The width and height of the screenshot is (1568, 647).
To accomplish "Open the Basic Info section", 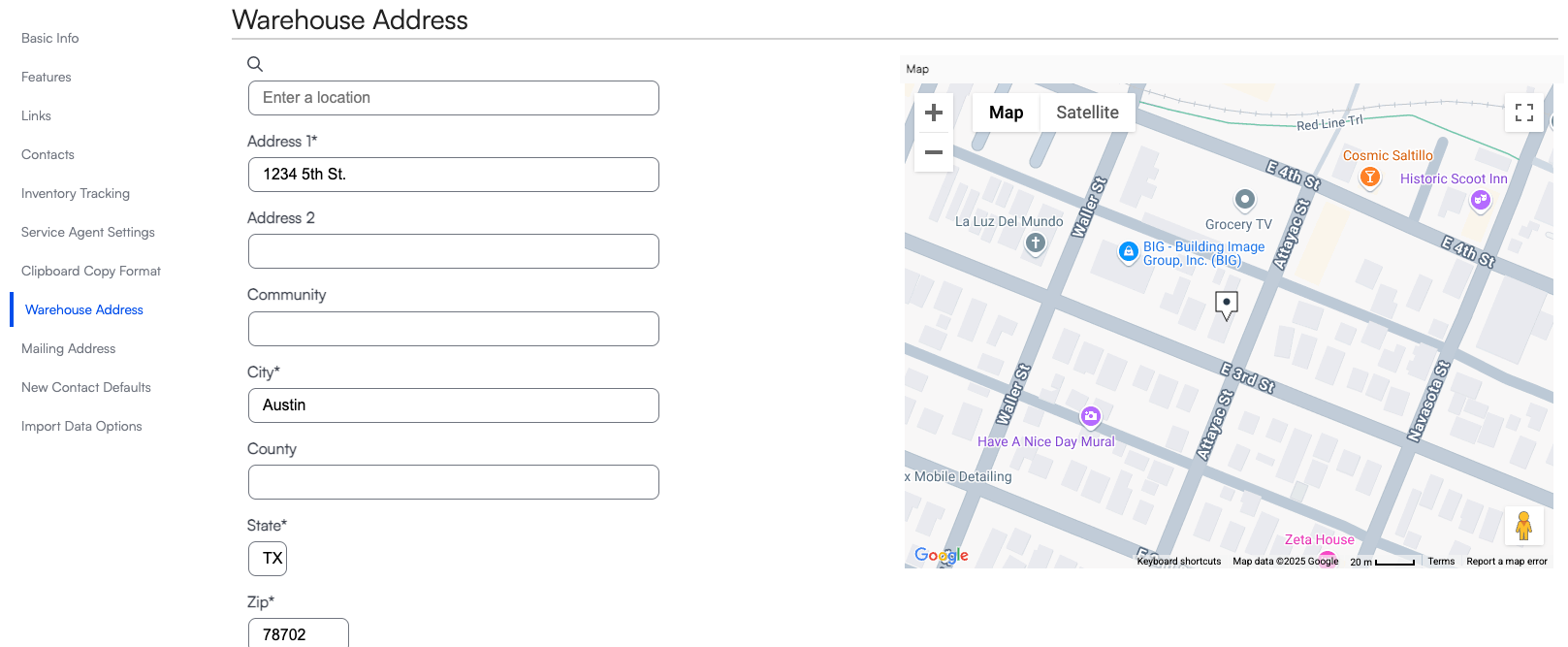I will 50,38.
